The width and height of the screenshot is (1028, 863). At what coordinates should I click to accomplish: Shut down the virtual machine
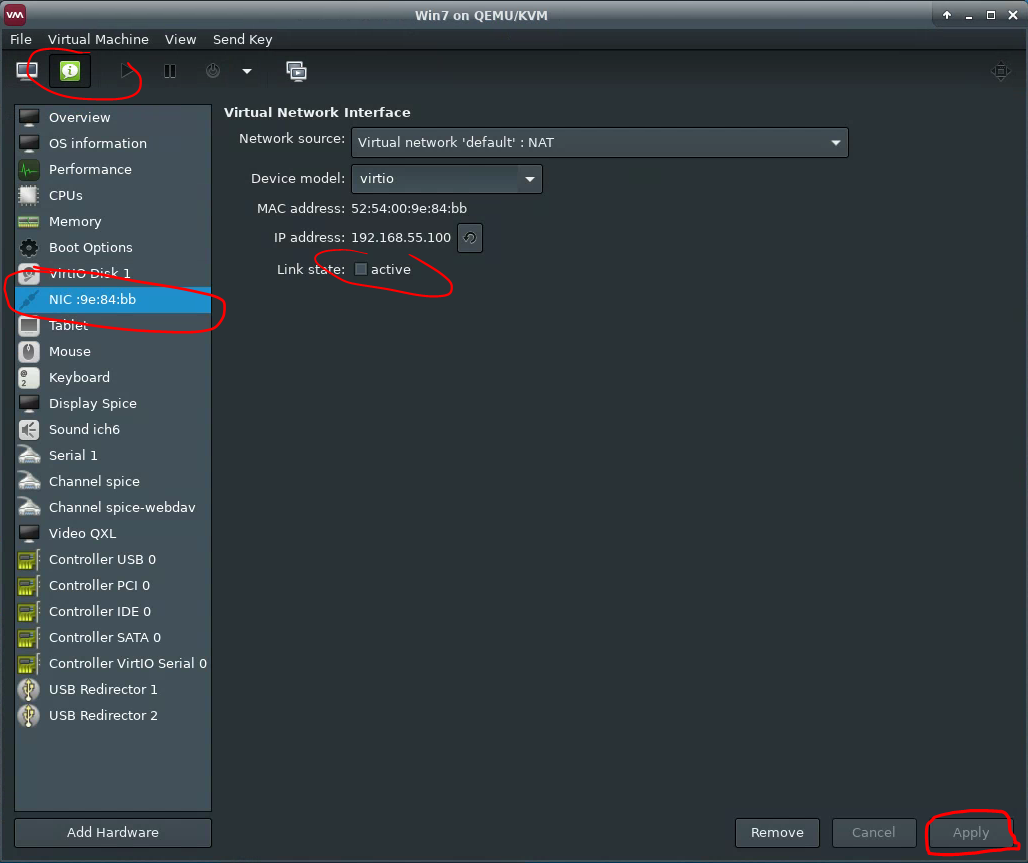pos(213,71)
